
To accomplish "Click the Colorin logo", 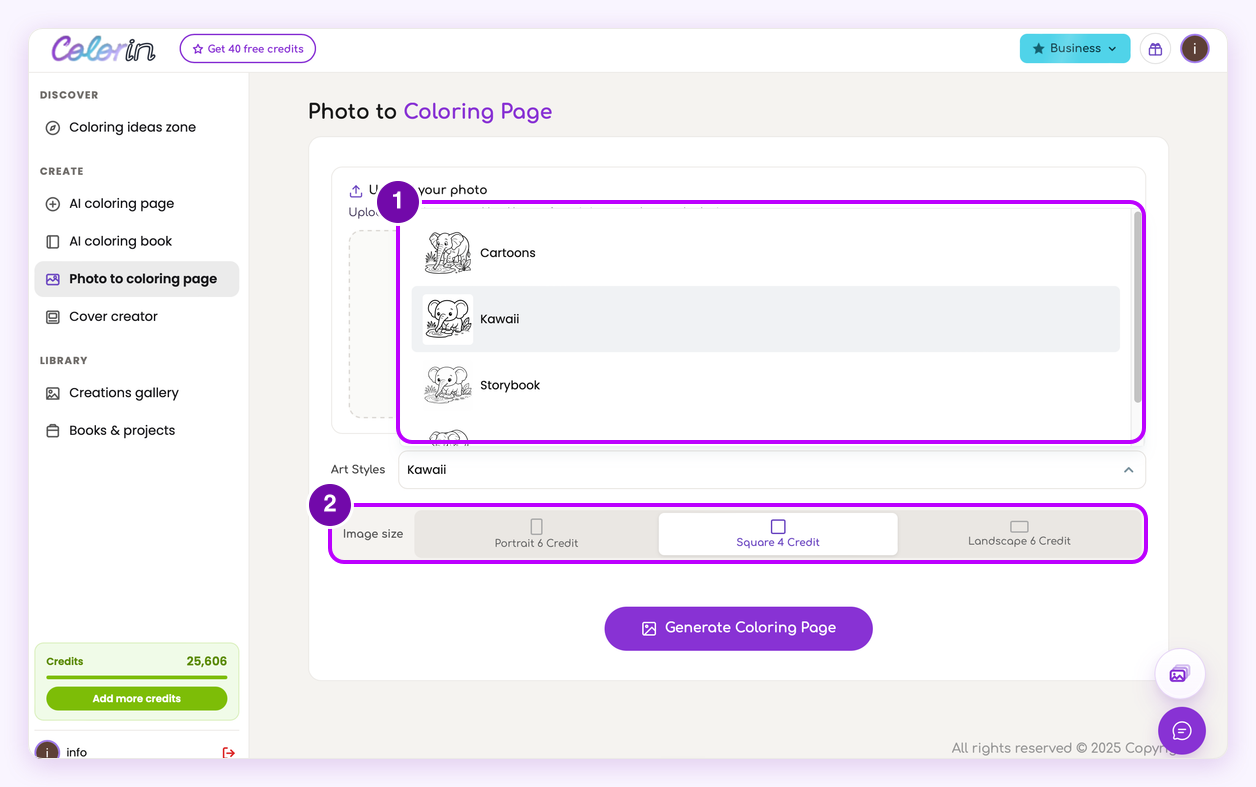I will pos(103,48).
